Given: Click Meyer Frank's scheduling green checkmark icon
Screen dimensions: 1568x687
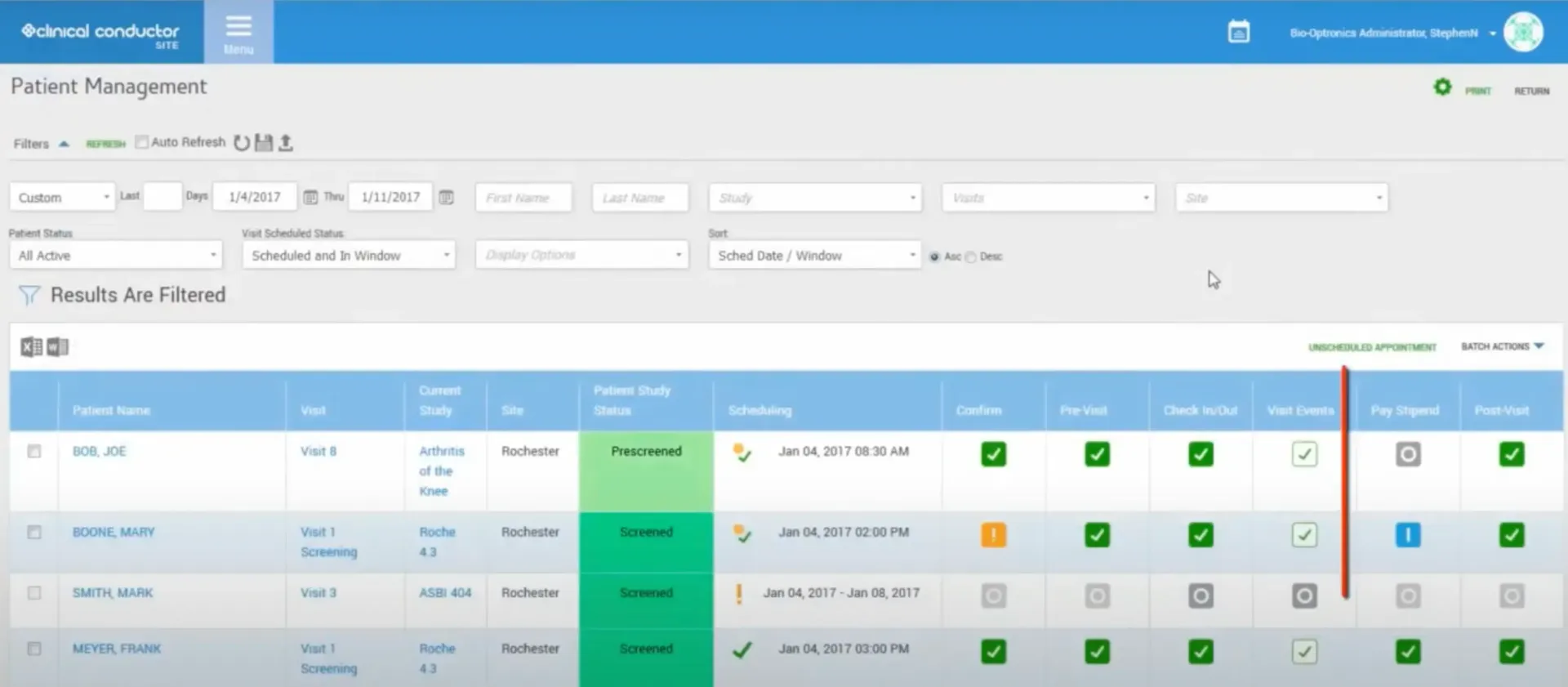Looking at the screenshot, I should [x=742, y=650].
